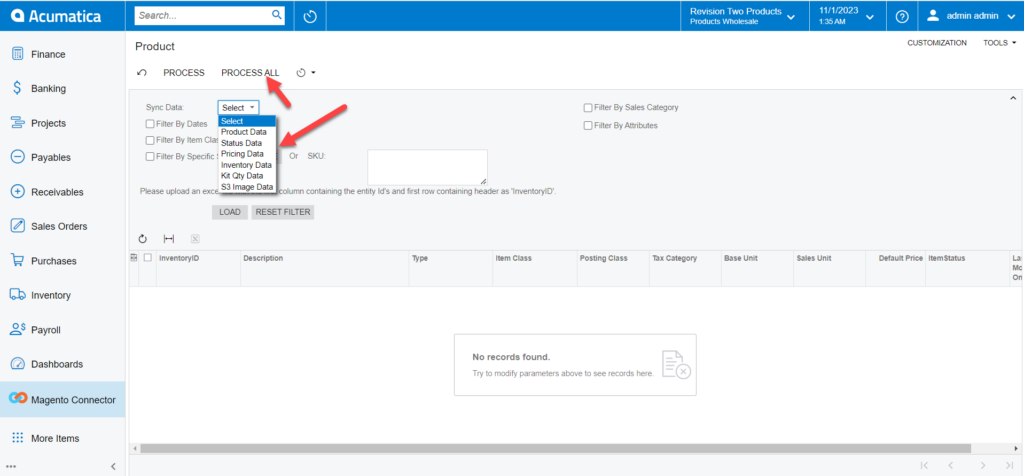This screenshot has height=476, width=1024.
Task: Open the Sales Orders pencil icon
Action: point(18,226)
